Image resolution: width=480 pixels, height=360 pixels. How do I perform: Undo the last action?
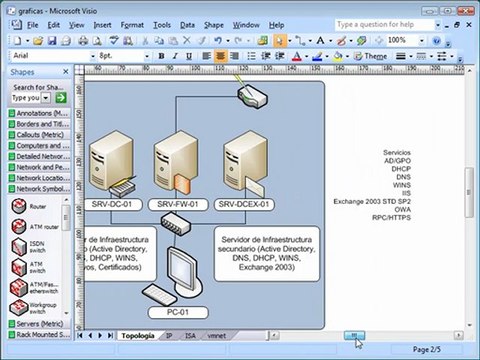click(x=218, y=41)
